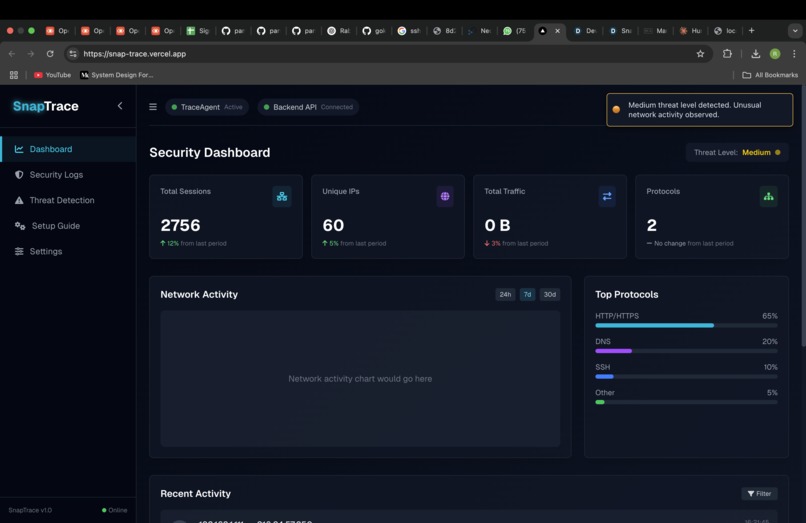The image size is (806, 523).
Task: Open the Setup Guide page
Action: pyautogui.click(x=68, y=226)
